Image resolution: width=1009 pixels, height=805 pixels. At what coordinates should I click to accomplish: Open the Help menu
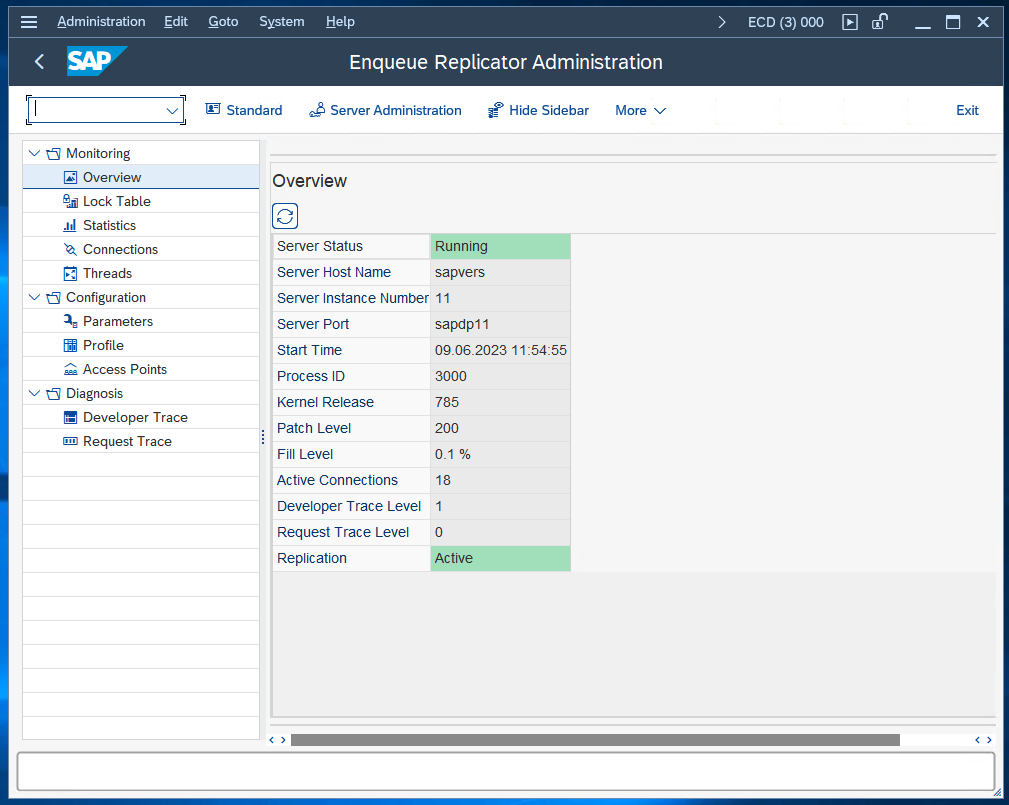coord(340,22)
